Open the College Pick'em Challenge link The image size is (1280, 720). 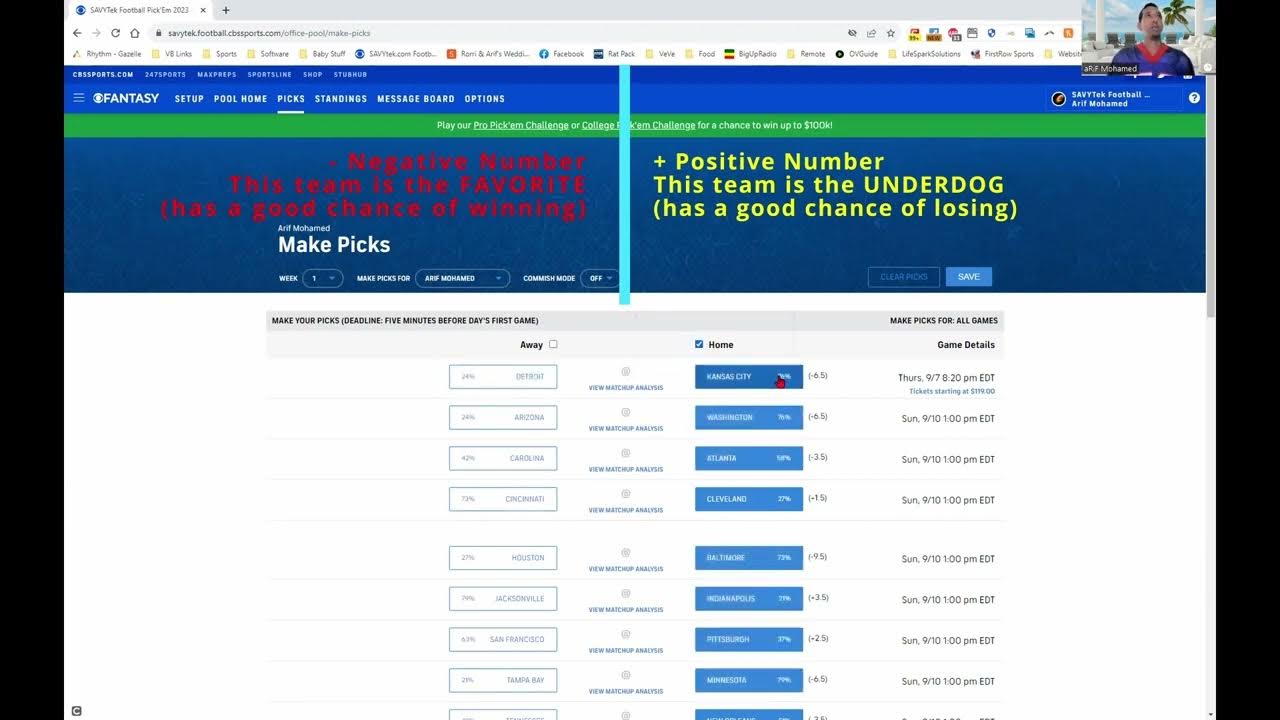point(639,125)
